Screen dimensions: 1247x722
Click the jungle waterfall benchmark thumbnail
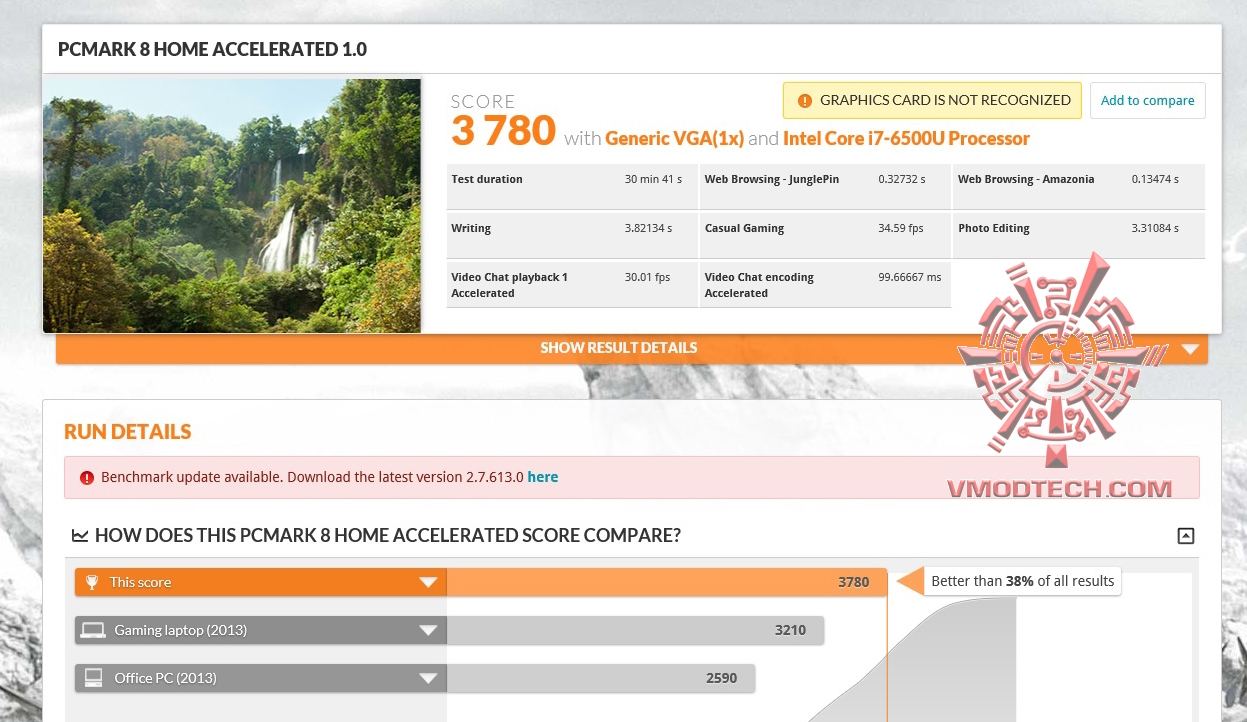(x=232, y=206)
